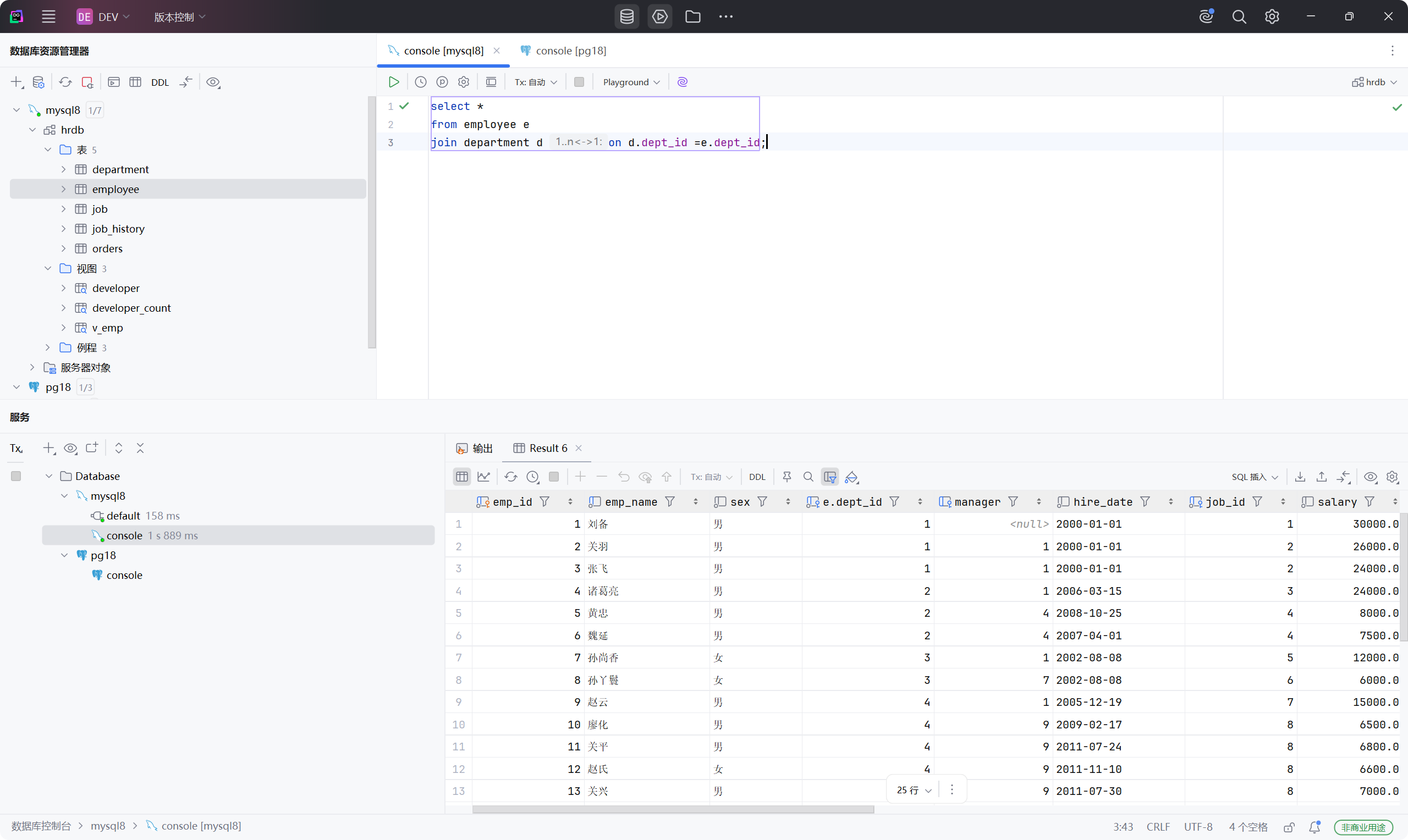Show chart view of results
Viewport: 1408px width, 840px height.
(483, 477)
